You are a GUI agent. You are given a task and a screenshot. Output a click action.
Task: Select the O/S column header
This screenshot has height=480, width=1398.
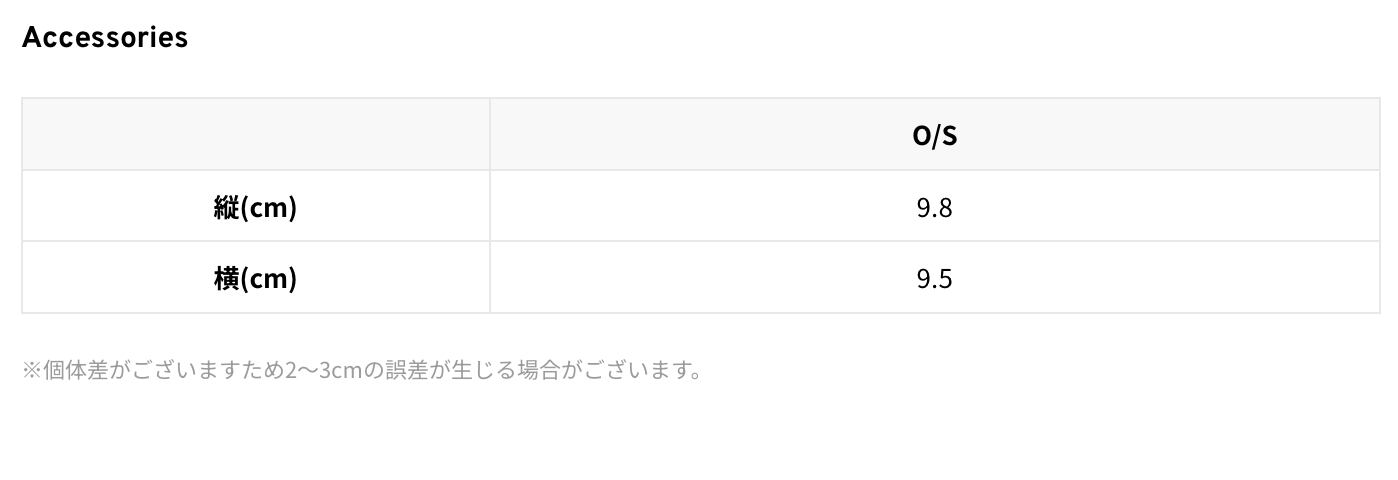(x=934, y=135)
